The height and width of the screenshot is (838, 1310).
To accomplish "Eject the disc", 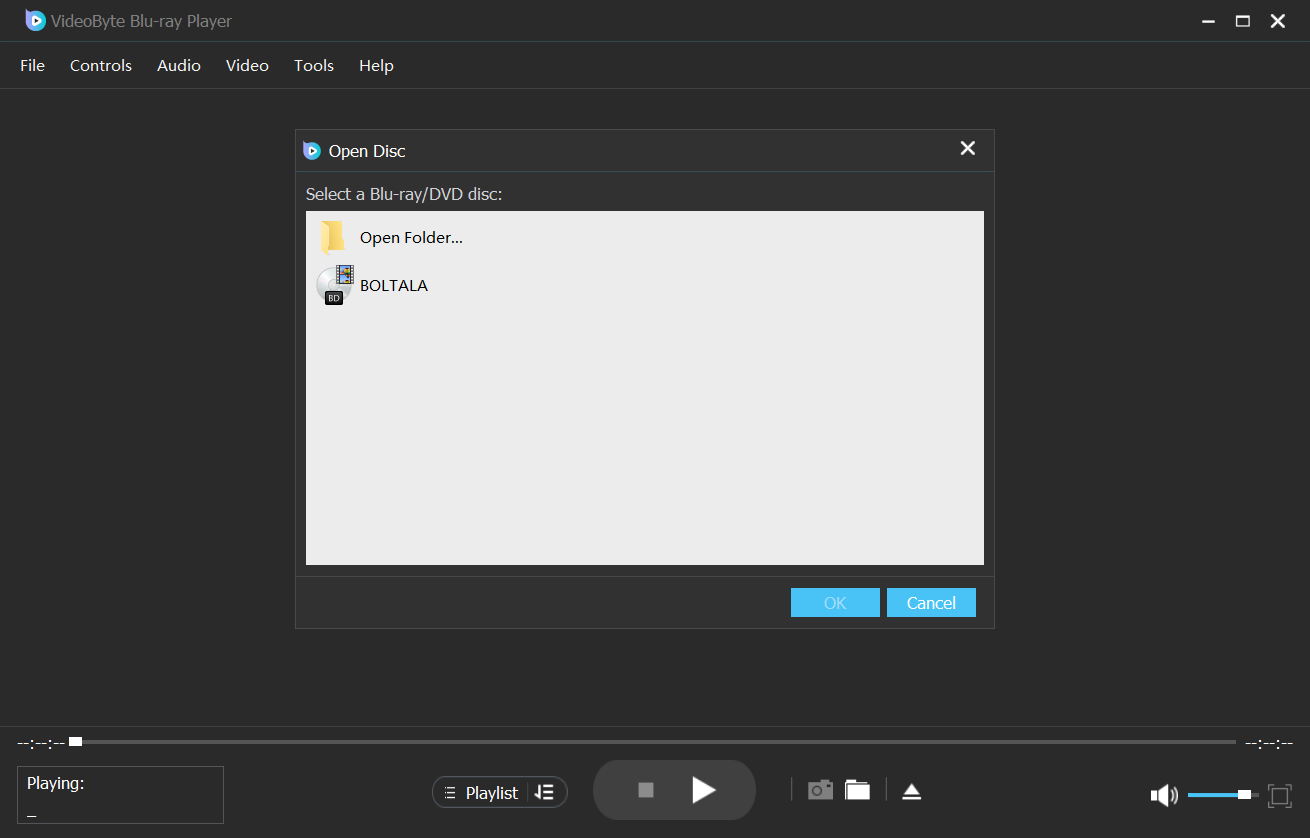I will [x=911, y=790].
